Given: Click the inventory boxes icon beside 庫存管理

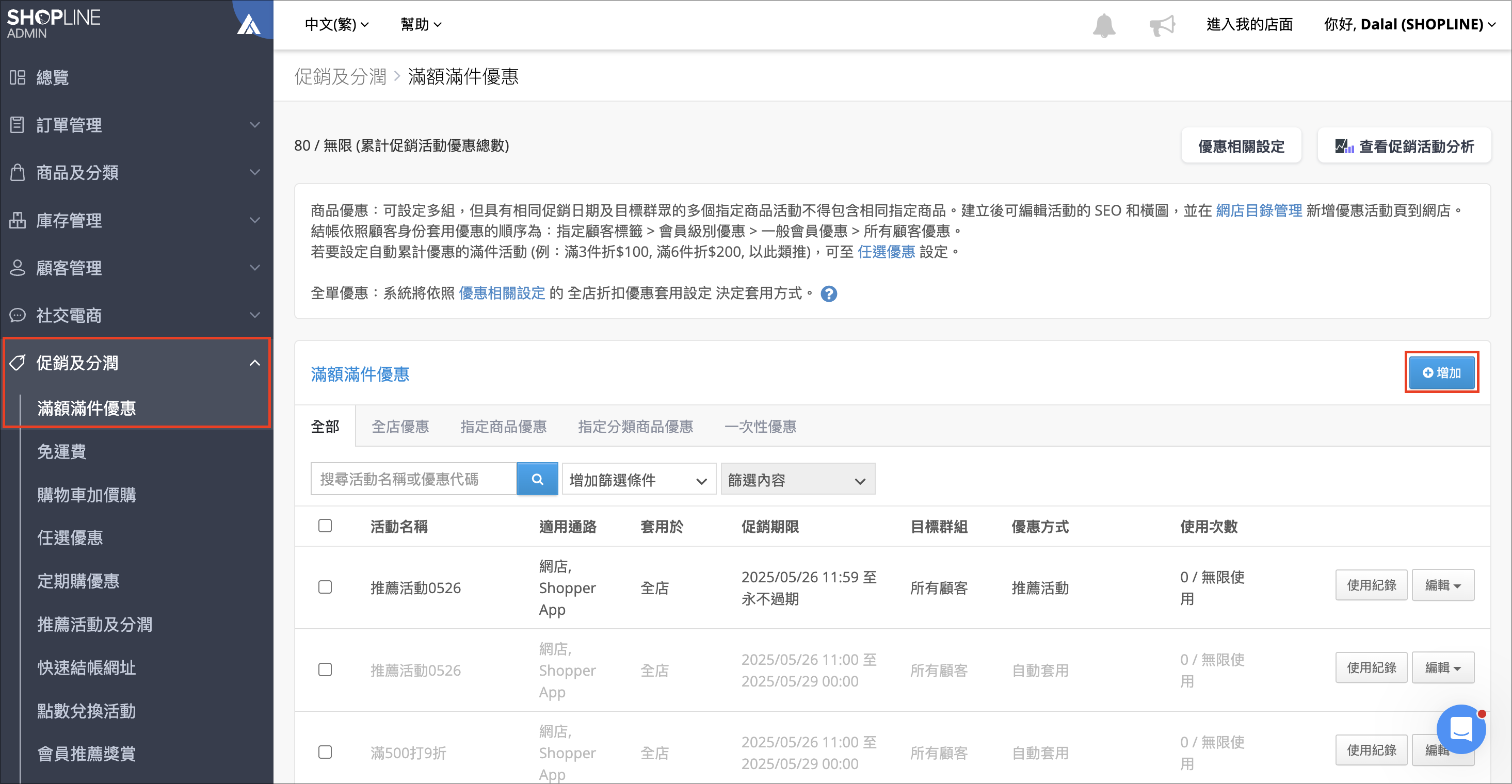Looking at the screenshot, I should point(18,220).
